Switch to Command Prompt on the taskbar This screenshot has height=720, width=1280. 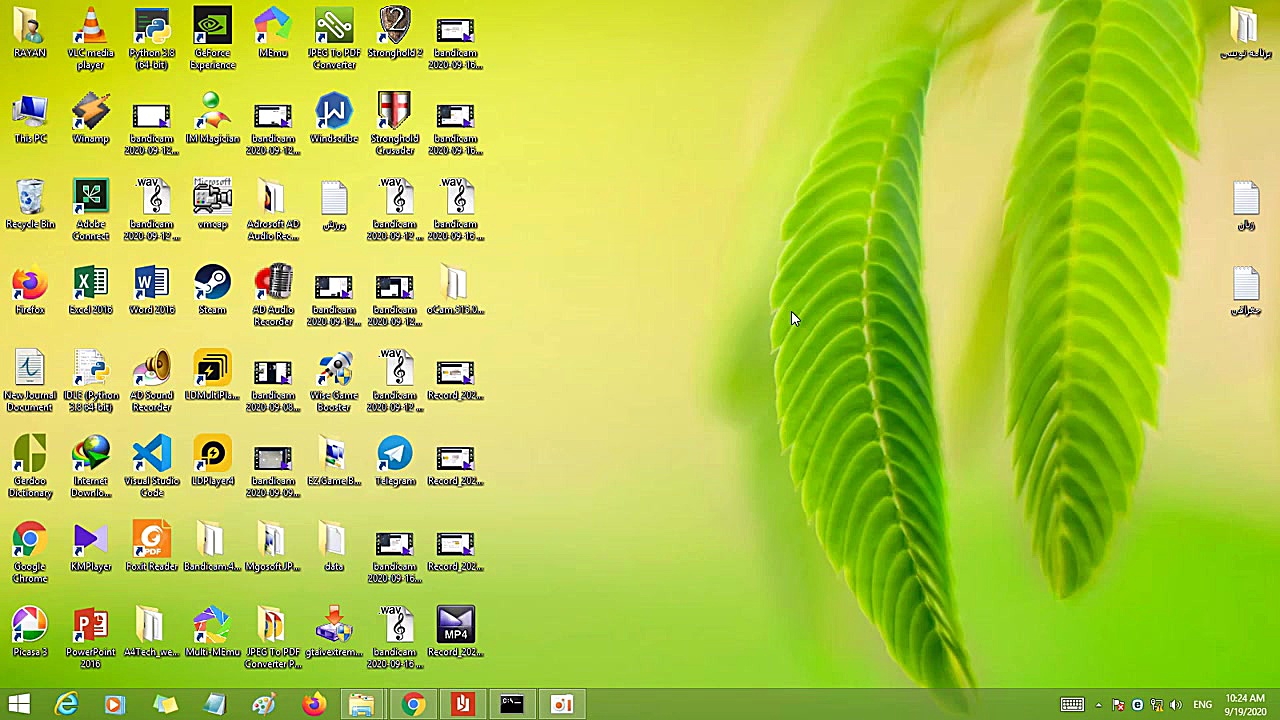(x=512, y=705)
